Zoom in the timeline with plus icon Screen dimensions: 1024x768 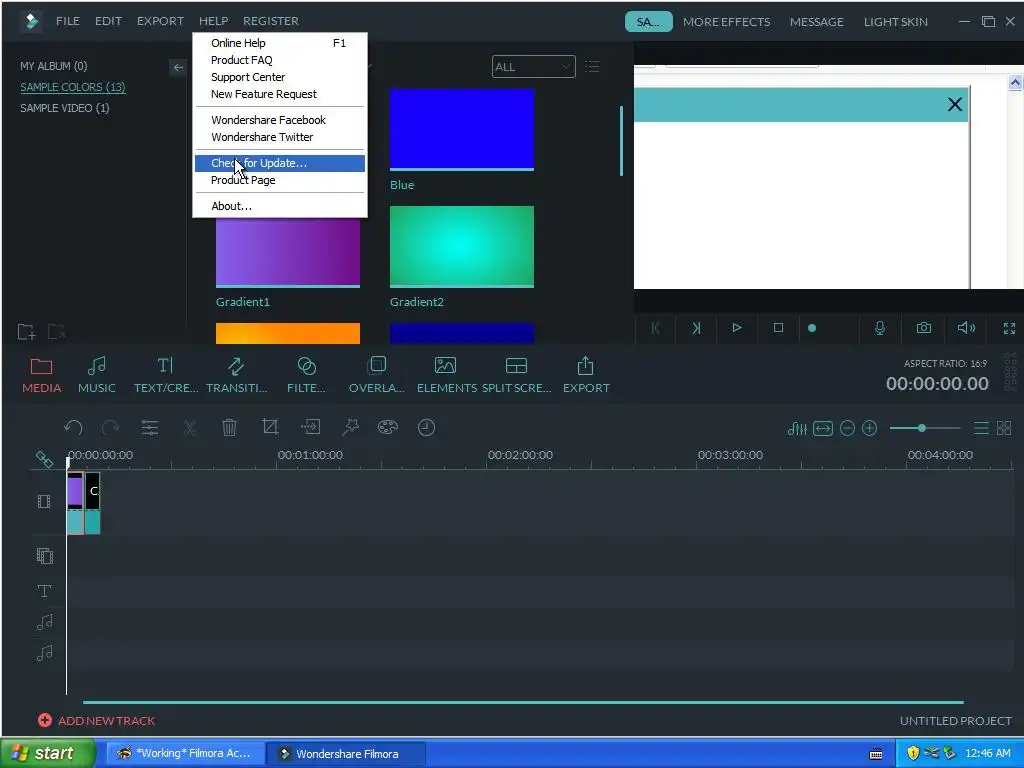[869, 428]
